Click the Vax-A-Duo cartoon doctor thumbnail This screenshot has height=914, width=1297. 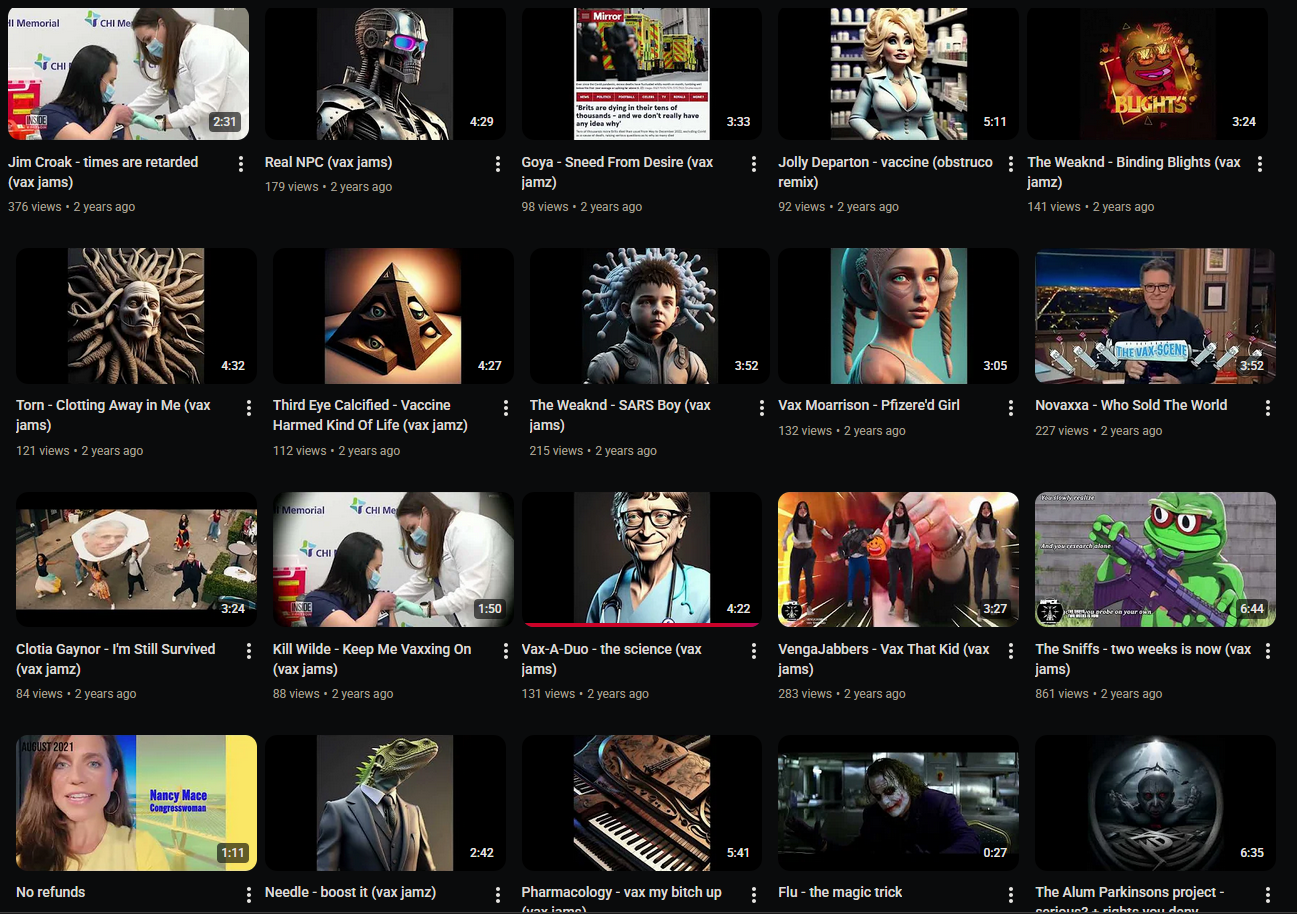coord(642,560)
